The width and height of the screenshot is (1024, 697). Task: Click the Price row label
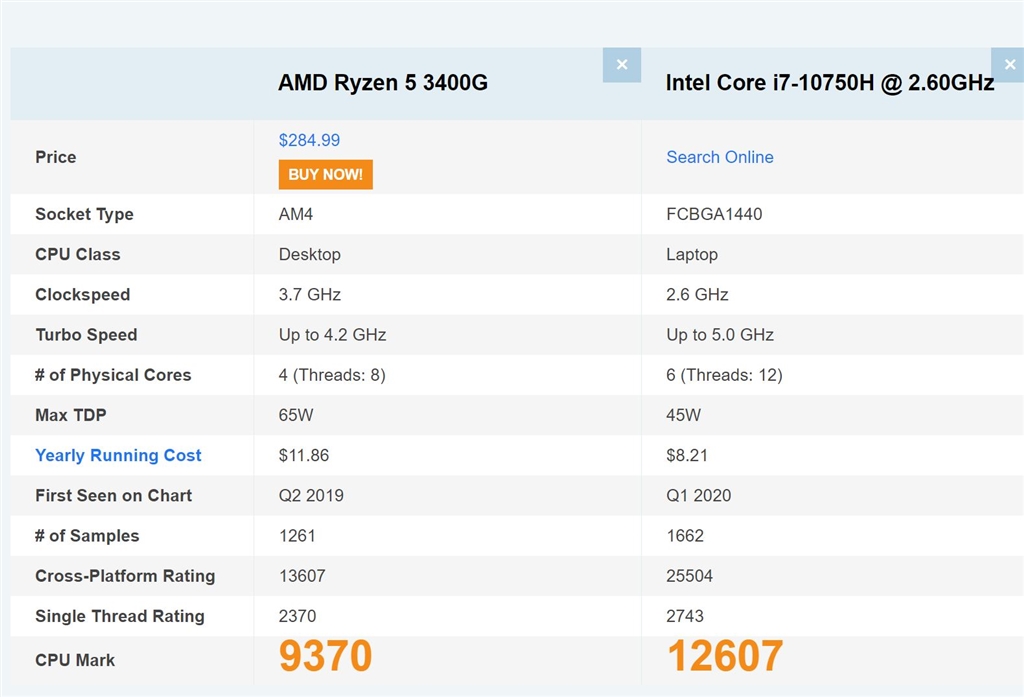pyautogui.click(x=55, y=157)
